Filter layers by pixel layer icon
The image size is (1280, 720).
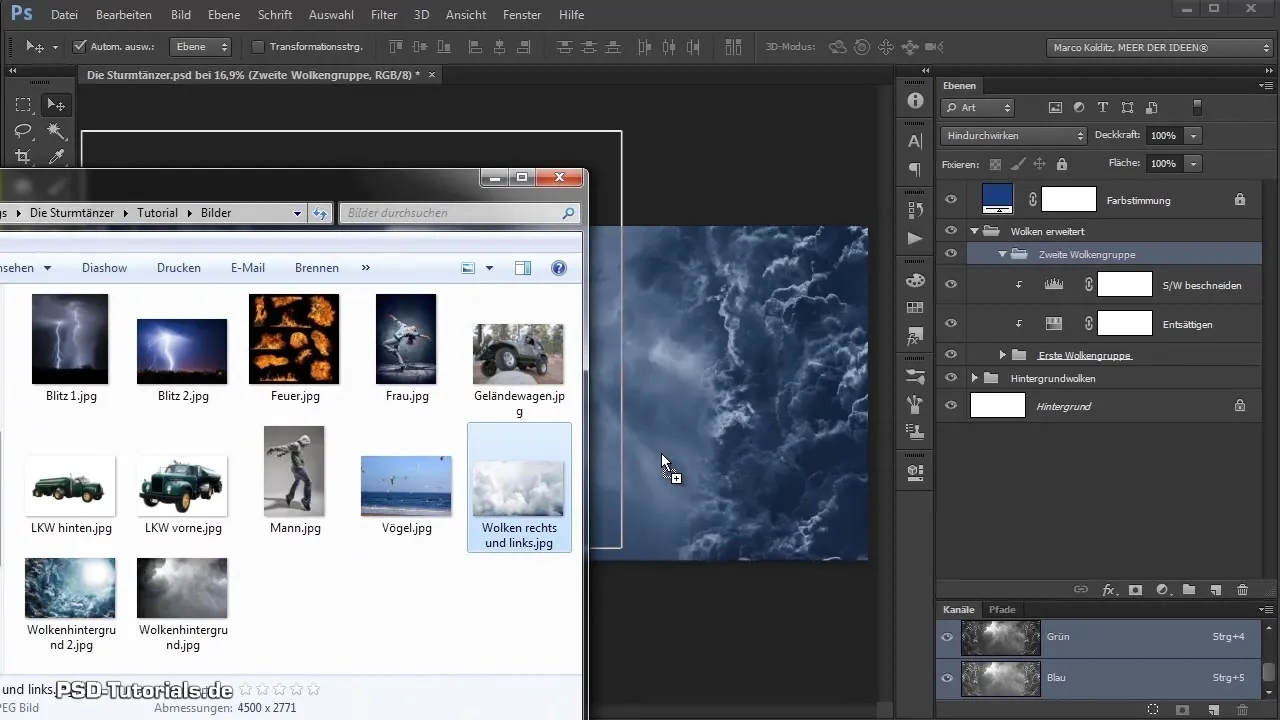1055,107
